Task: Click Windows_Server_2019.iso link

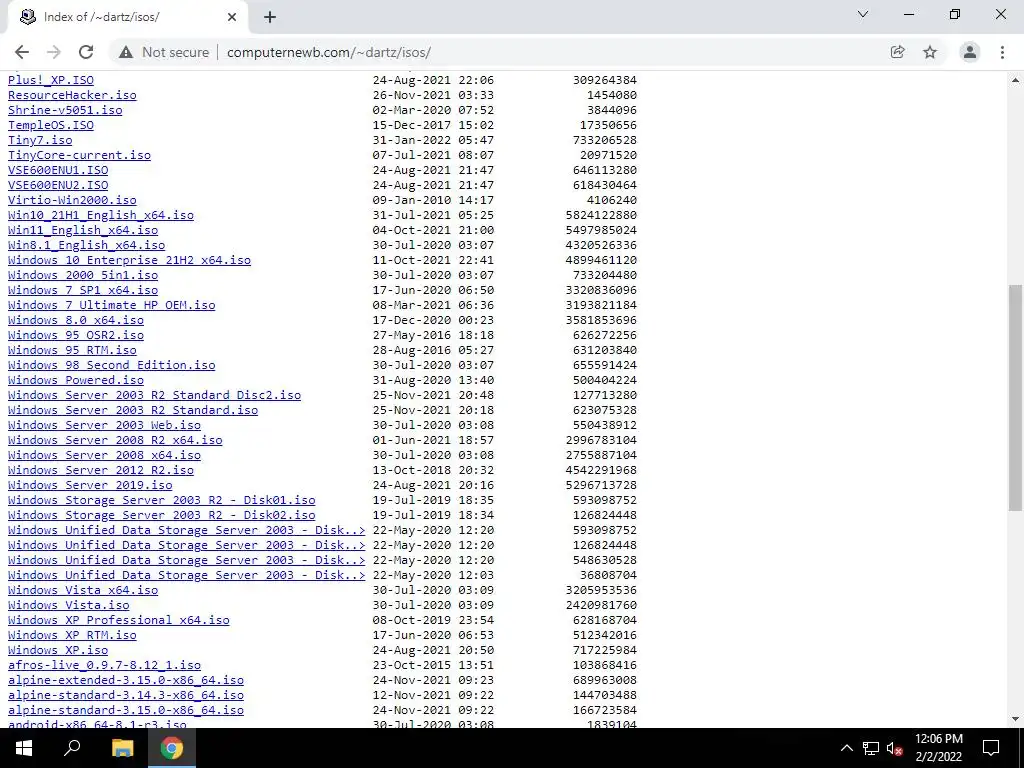Action: click(90, 485)
